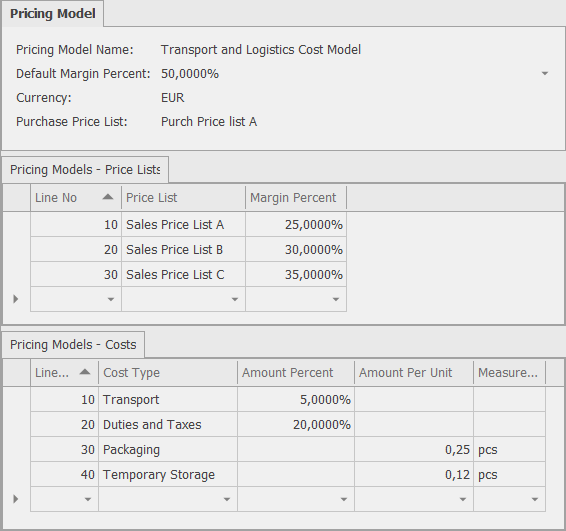Open the Pricing Models - Costs tab
Viewport: 566px width, 531px height.
pos(73,345)
